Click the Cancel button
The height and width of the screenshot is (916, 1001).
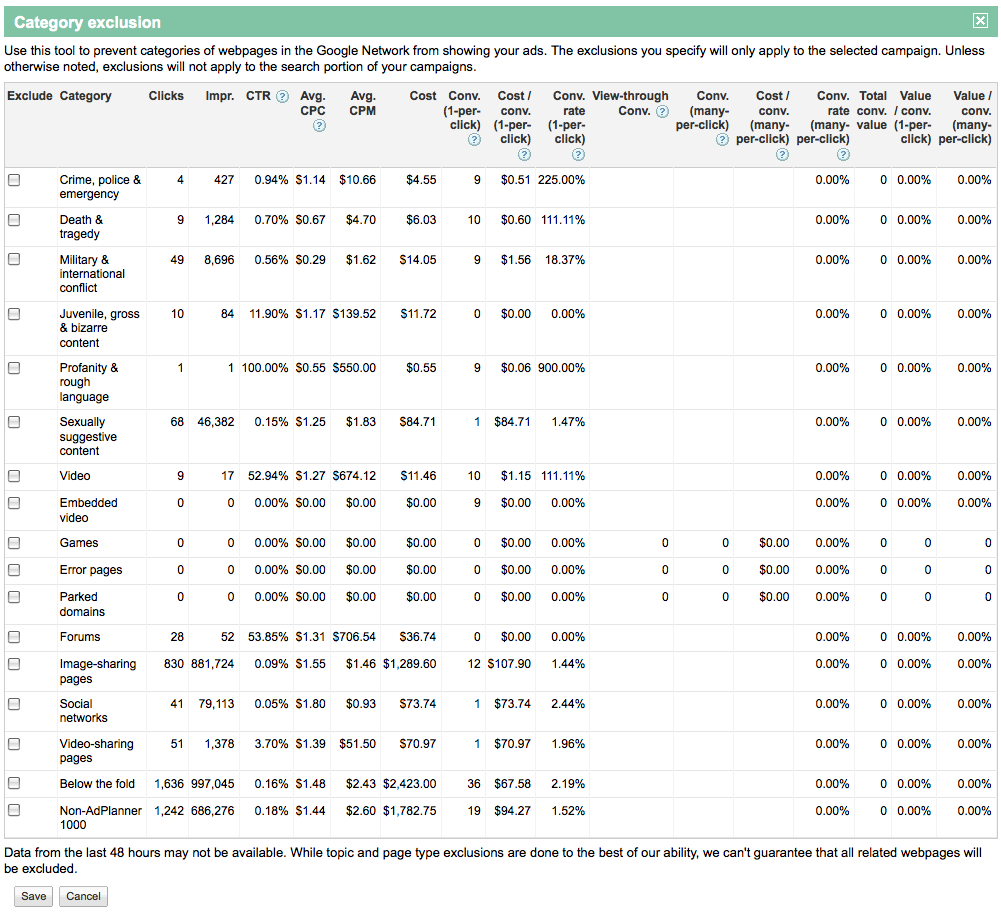coord(83,896)
